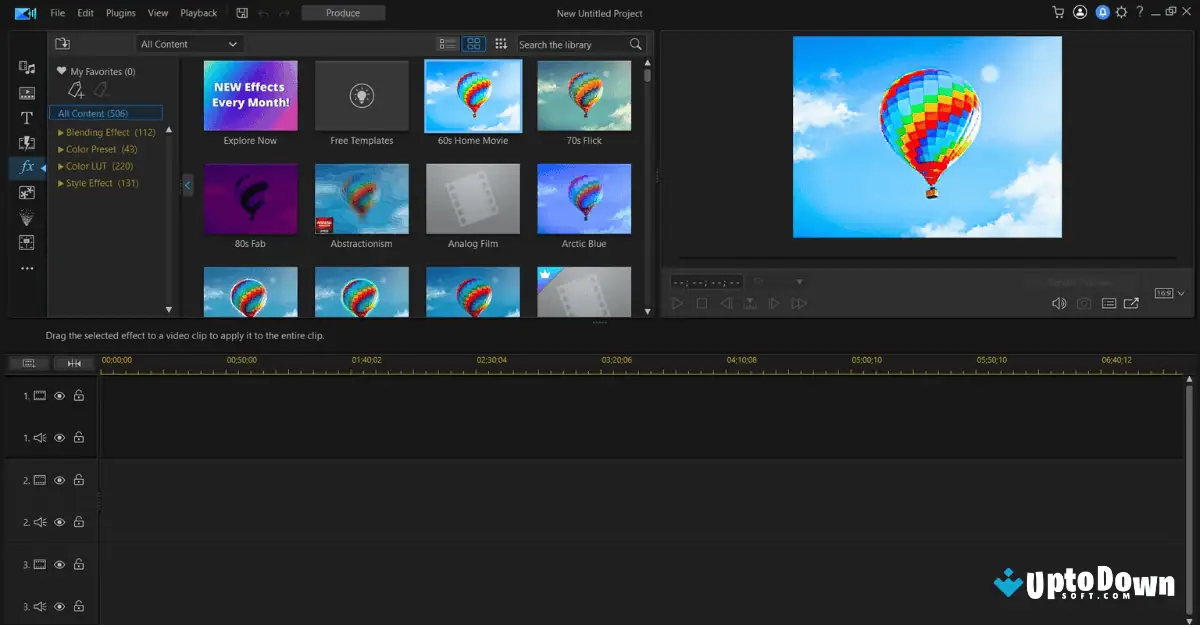Open the All Content dropdown

tap(190, 44)
